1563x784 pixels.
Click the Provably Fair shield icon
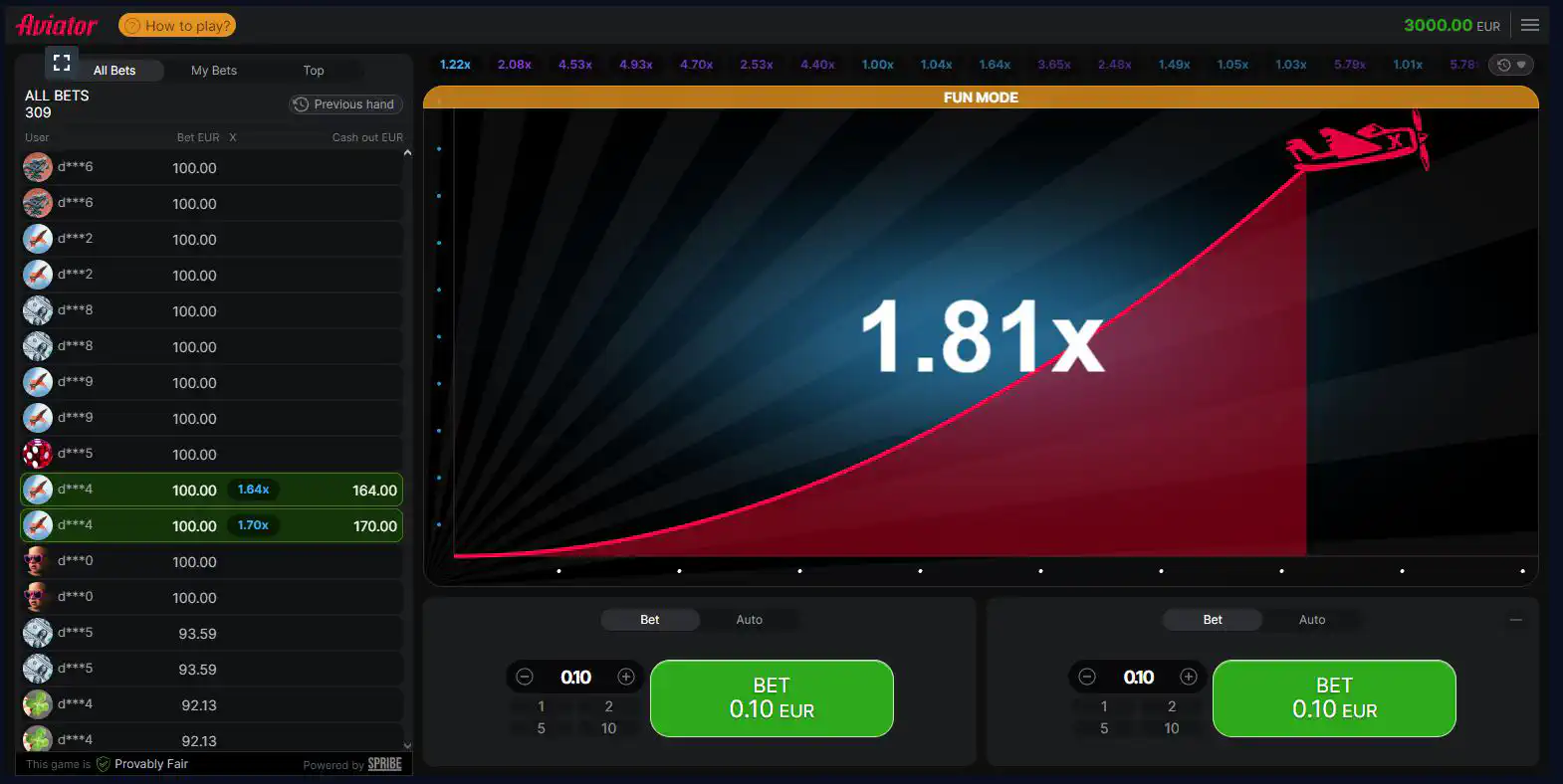(x=103, y=764)
